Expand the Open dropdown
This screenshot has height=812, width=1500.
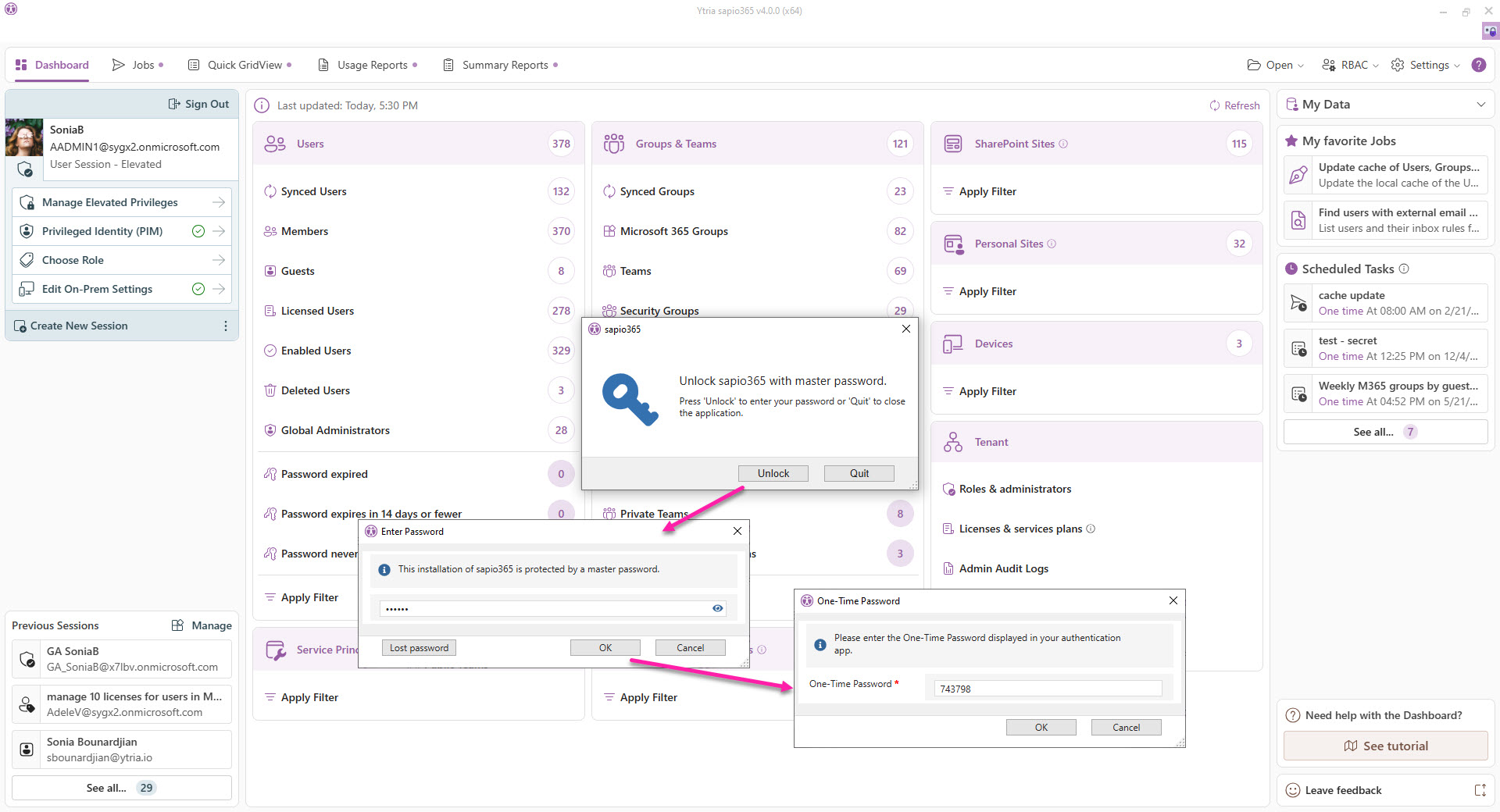tap(1275, 65)
